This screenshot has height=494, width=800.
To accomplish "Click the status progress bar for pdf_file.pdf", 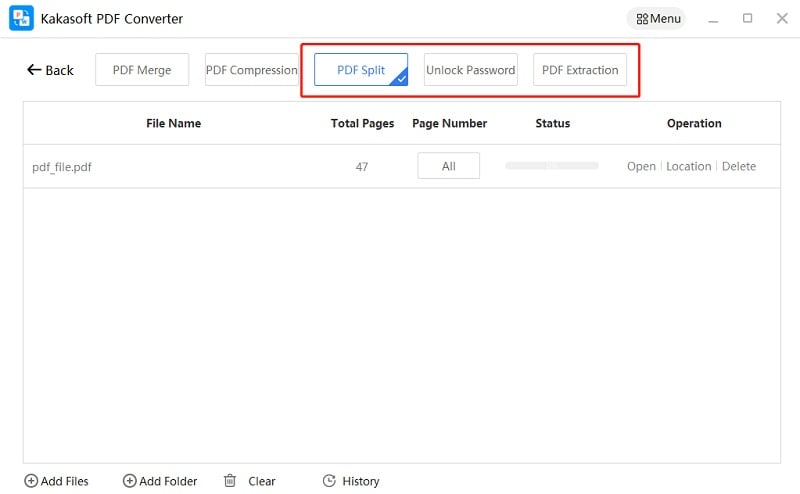I will click(552, 166).
